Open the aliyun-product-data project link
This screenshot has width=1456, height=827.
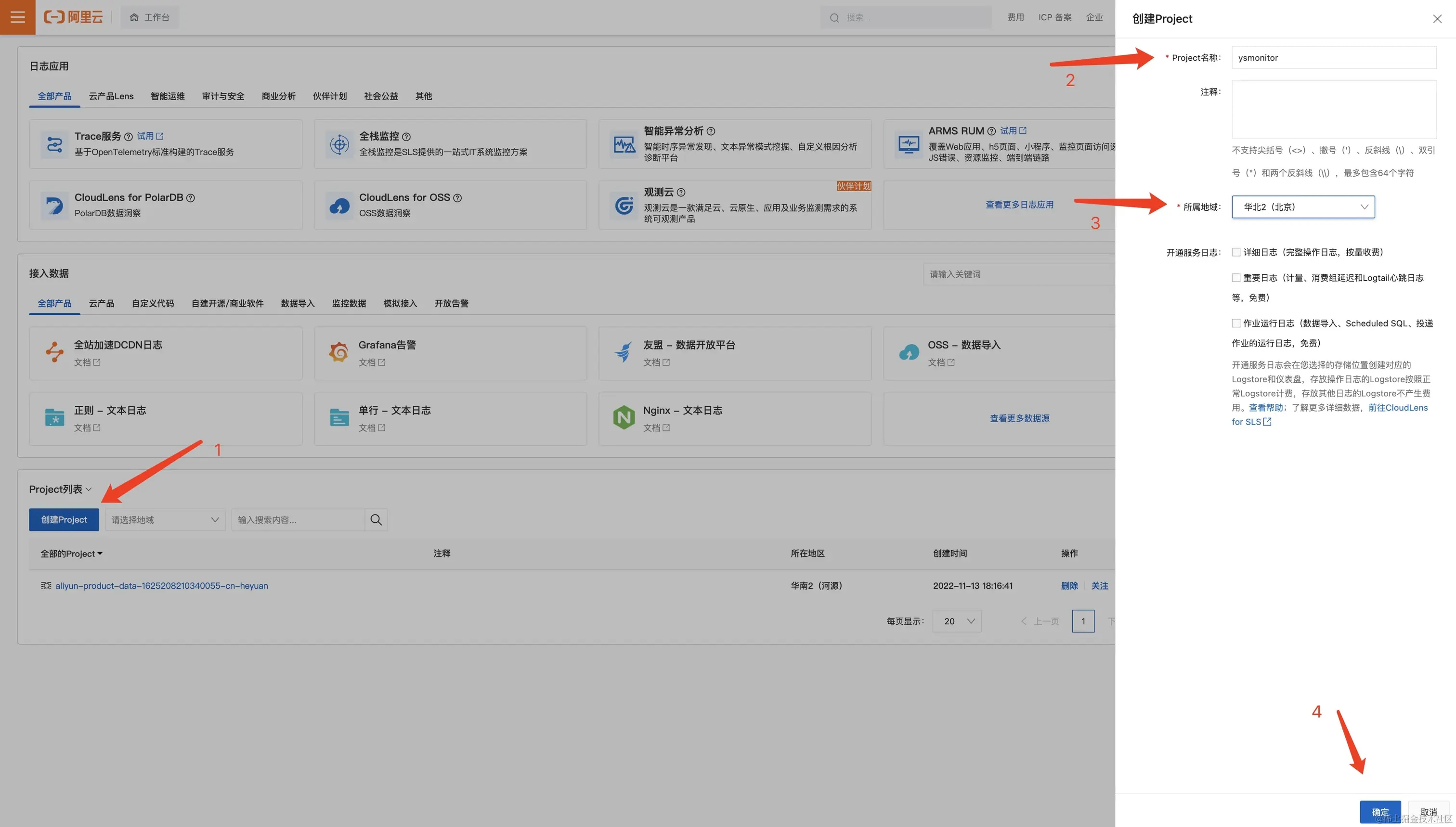pos(161,586)
